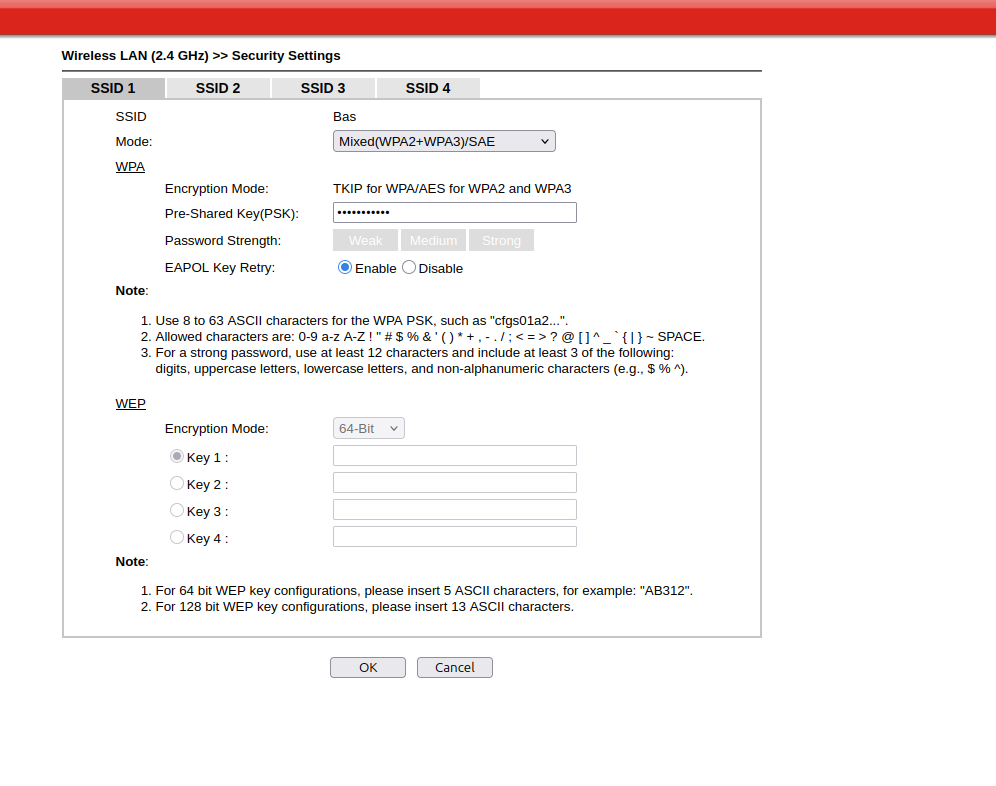
Task: Choose the Key 2 radio option
Action: (177, 483)
